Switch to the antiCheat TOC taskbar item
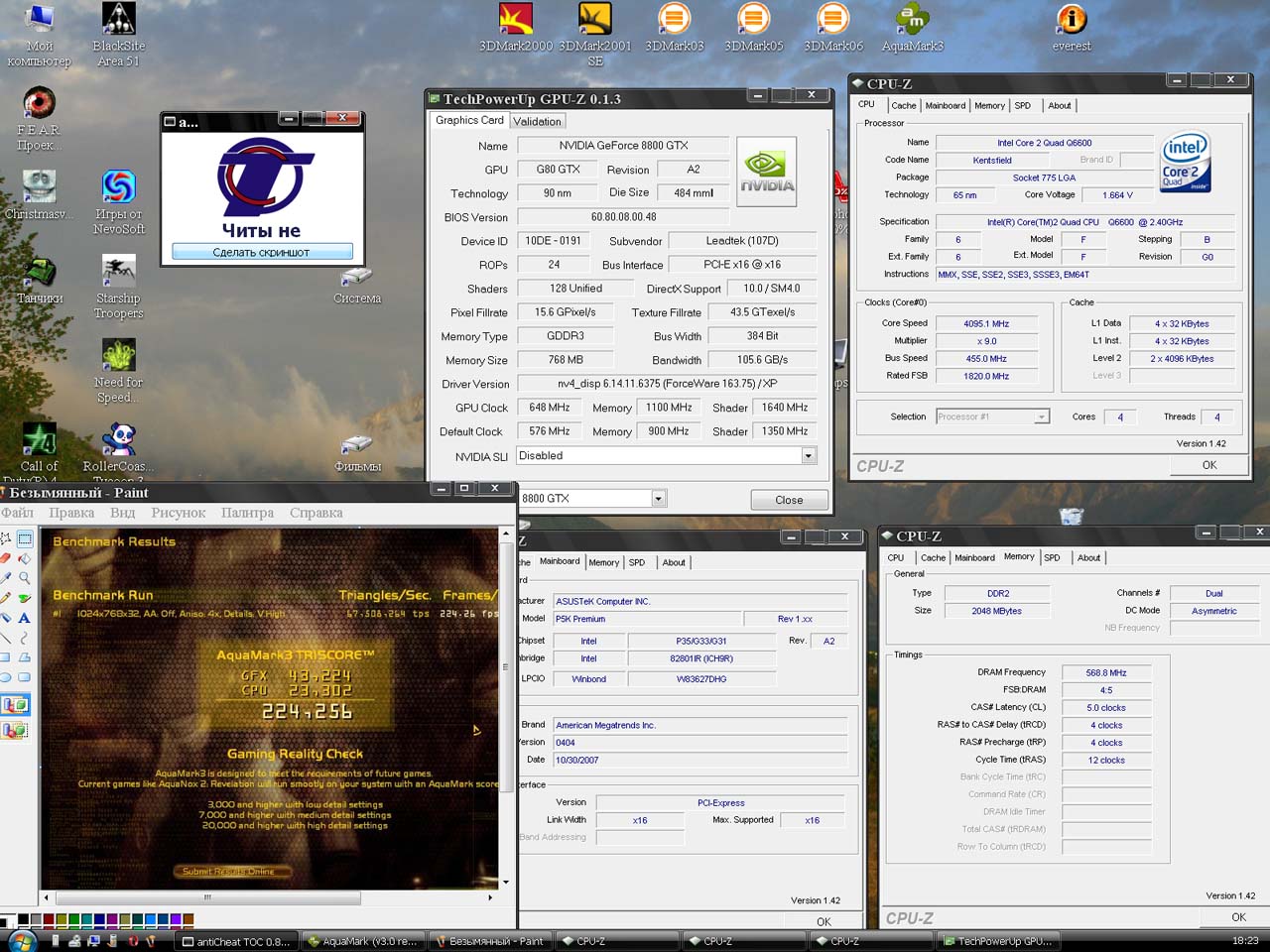This screenshot has height=952, width=1270. (x=236, y=941)
